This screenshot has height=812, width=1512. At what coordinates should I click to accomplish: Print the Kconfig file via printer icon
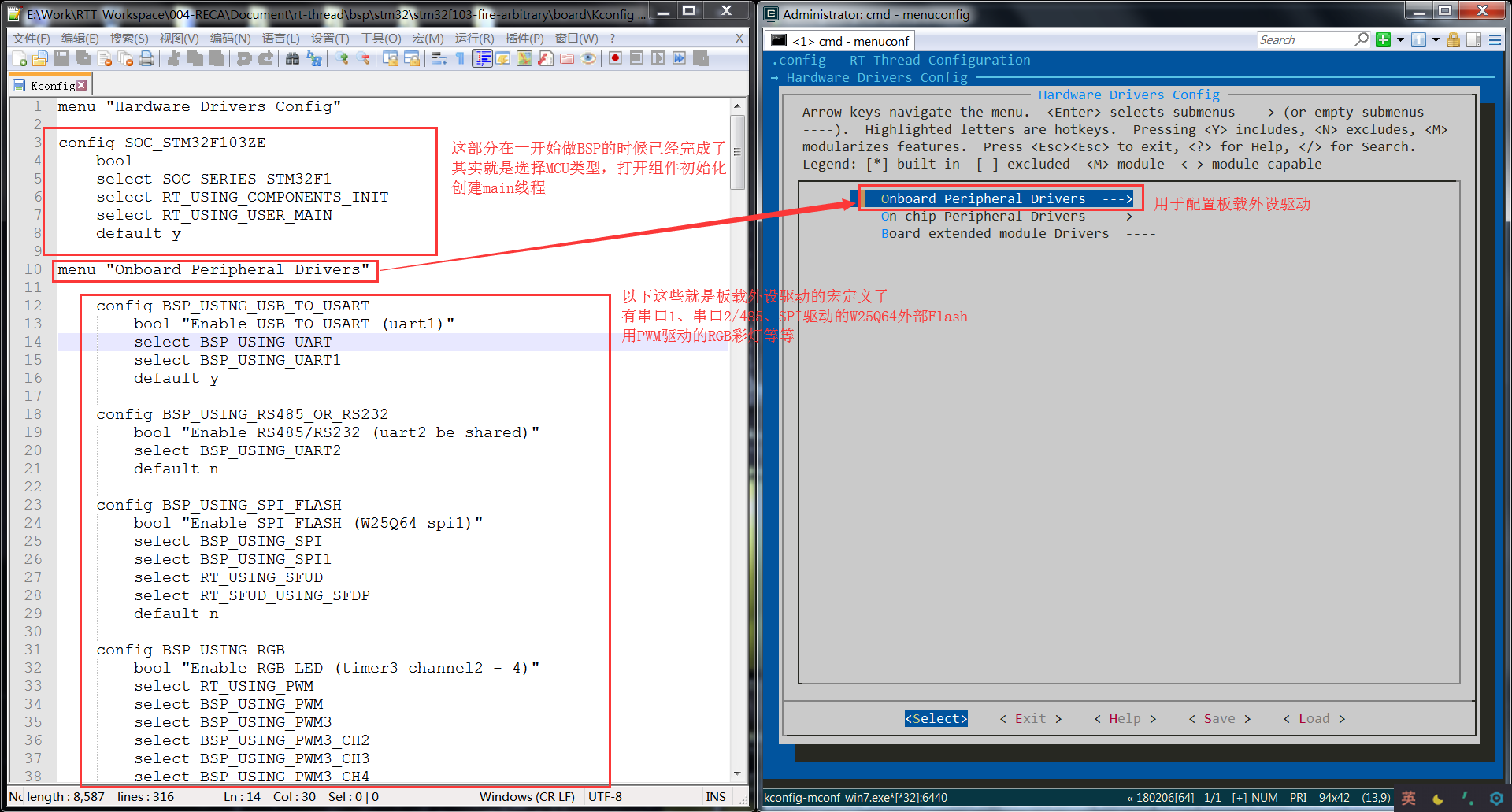[146, 58]
